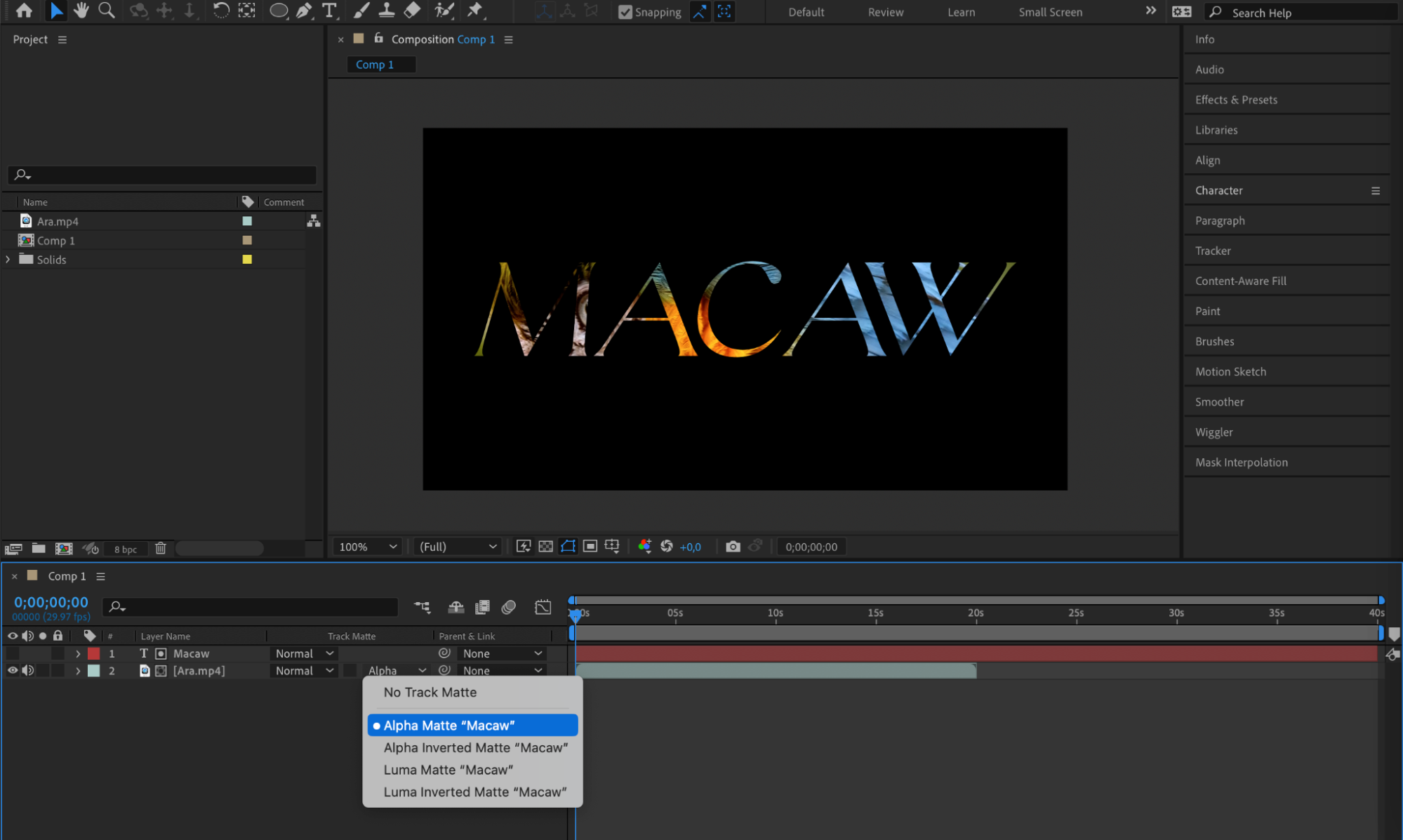The width and height of the screenshot is (1403, 840).
Task: Toggle transparency grid in viewer
Action: [x=545, y=547]
